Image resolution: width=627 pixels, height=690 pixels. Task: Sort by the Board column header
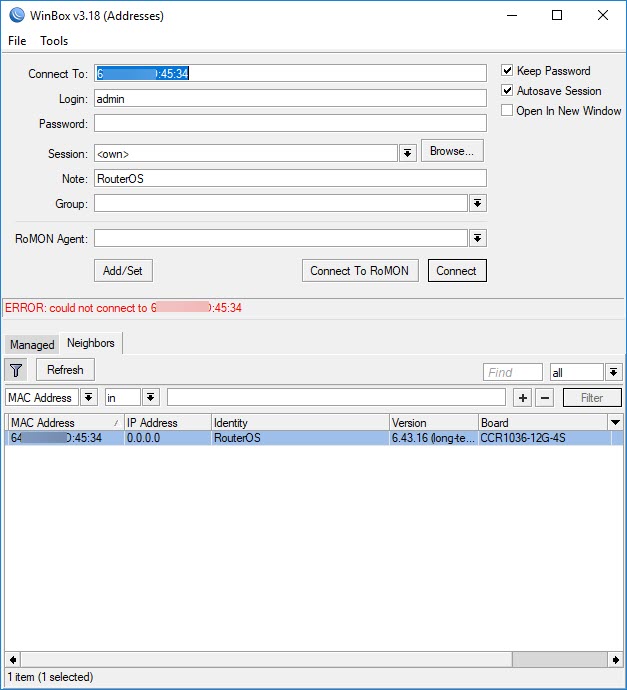543,422
